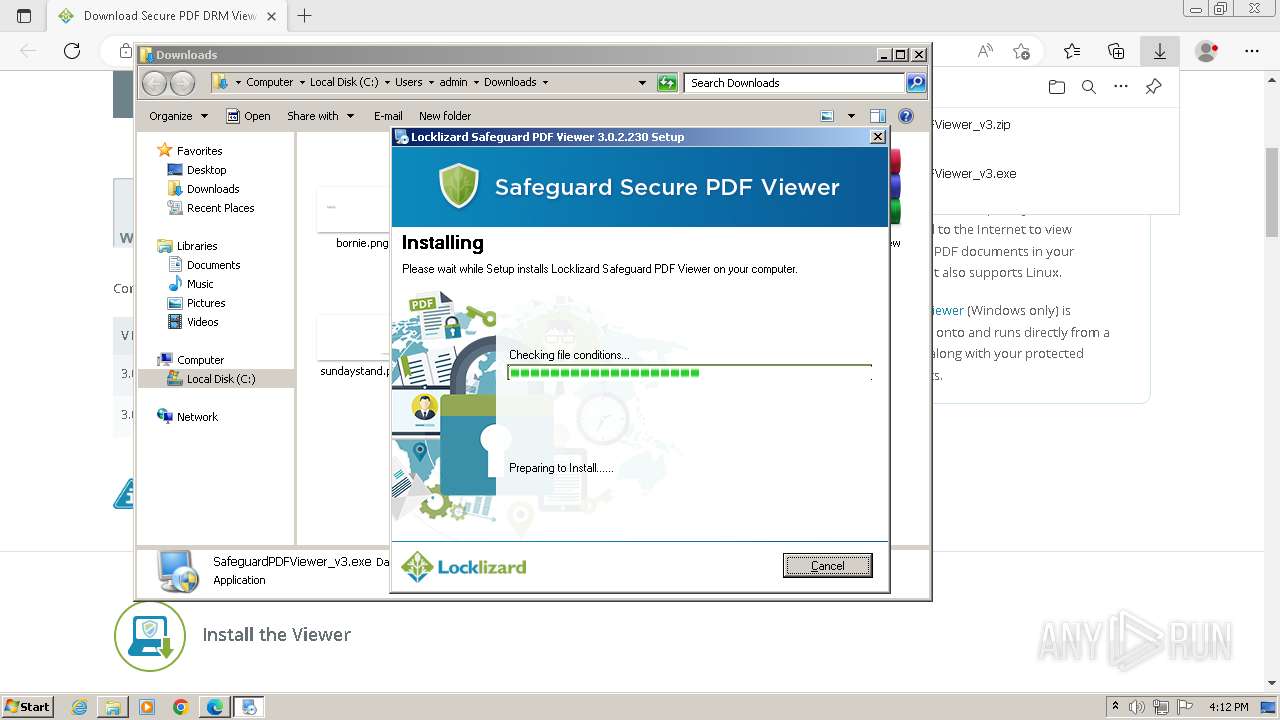Select Local Disk (C:) in the breadcrumb
Screen dimensions: 1280x720
click(x=344, y=82)
